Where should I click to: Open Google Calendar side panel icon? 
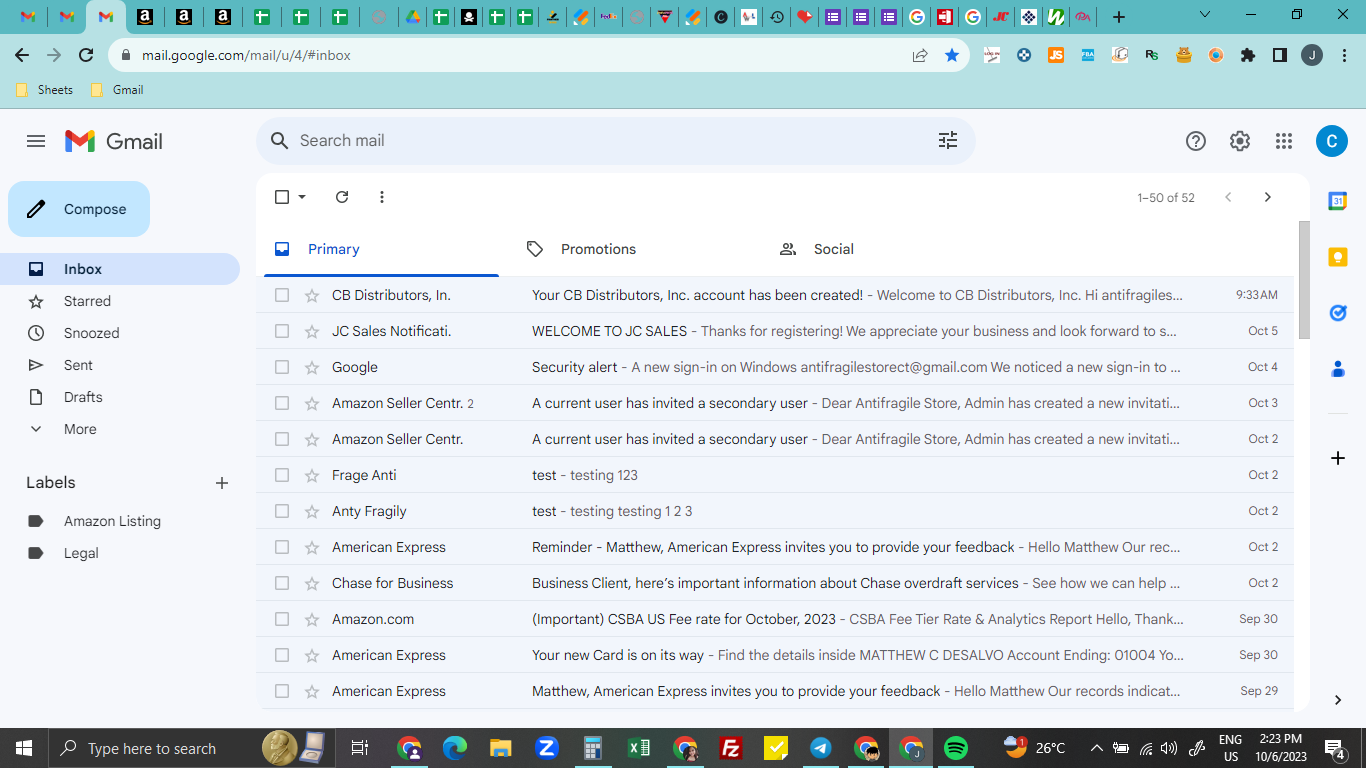tap(1338, 201)
